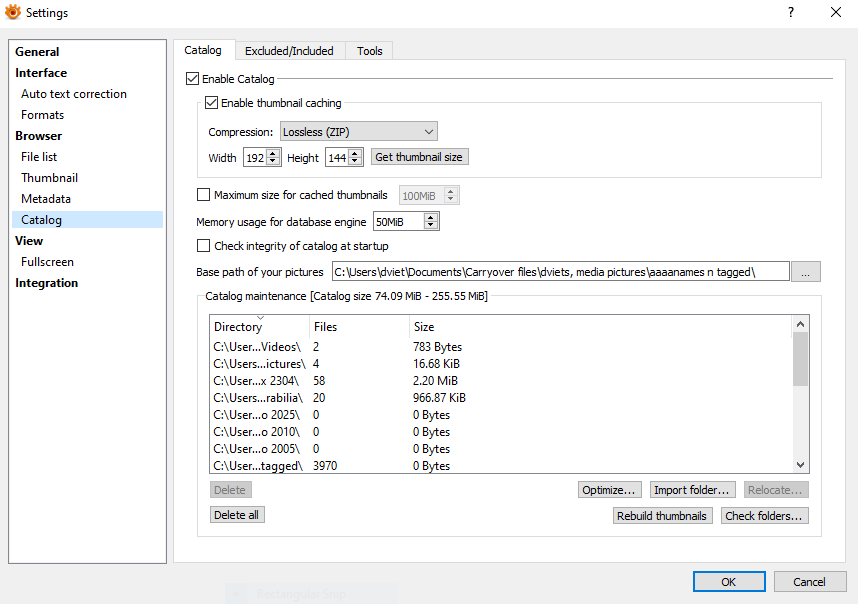This screenshot has height=604, width=858.
Task: Increase thumbnail Width using up arrow
Action: [273, 153]
